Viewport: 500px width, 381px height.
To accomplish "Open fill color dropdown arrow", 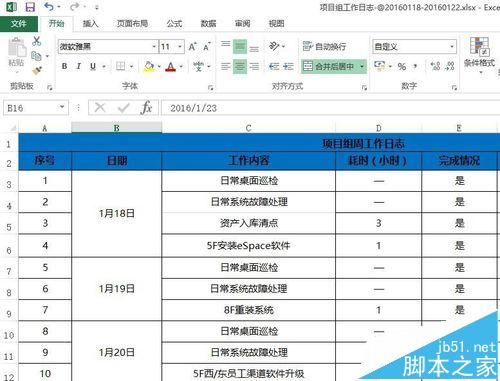I will [x=159, y=66].
